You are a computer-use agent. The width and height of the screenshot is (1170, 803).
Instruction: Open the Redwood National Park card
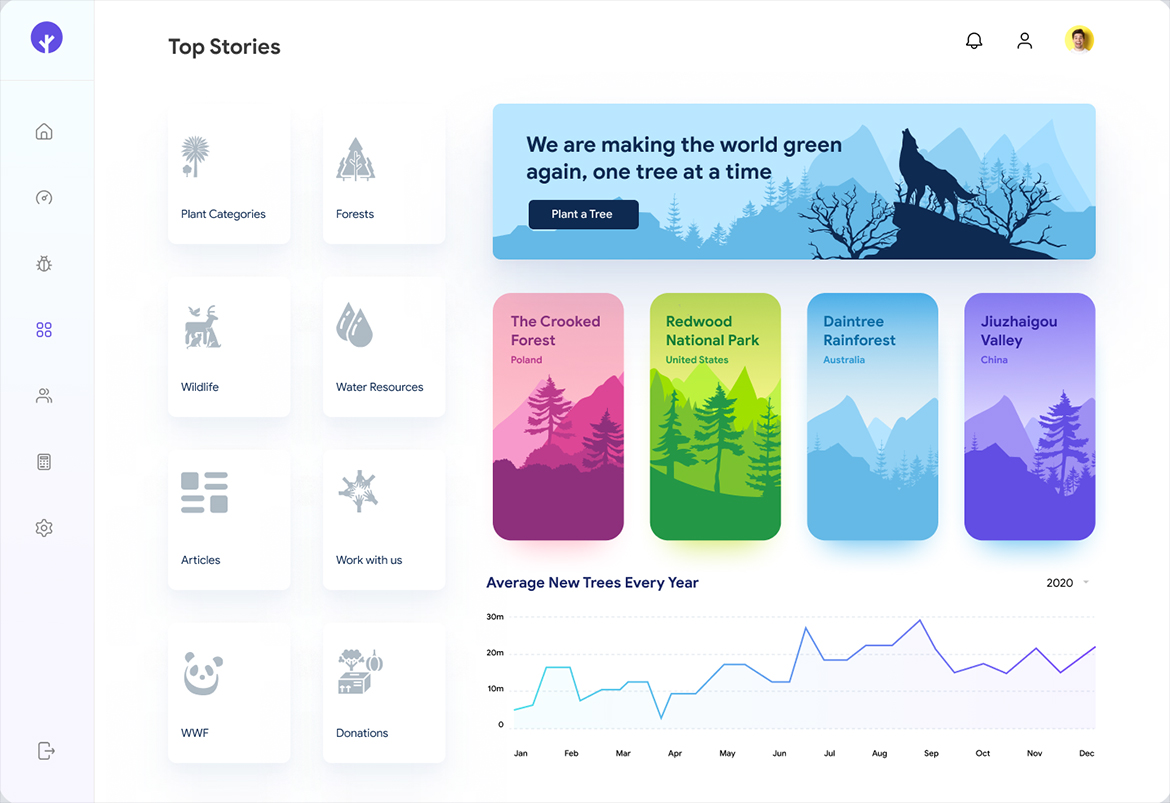tap(716, 416)
